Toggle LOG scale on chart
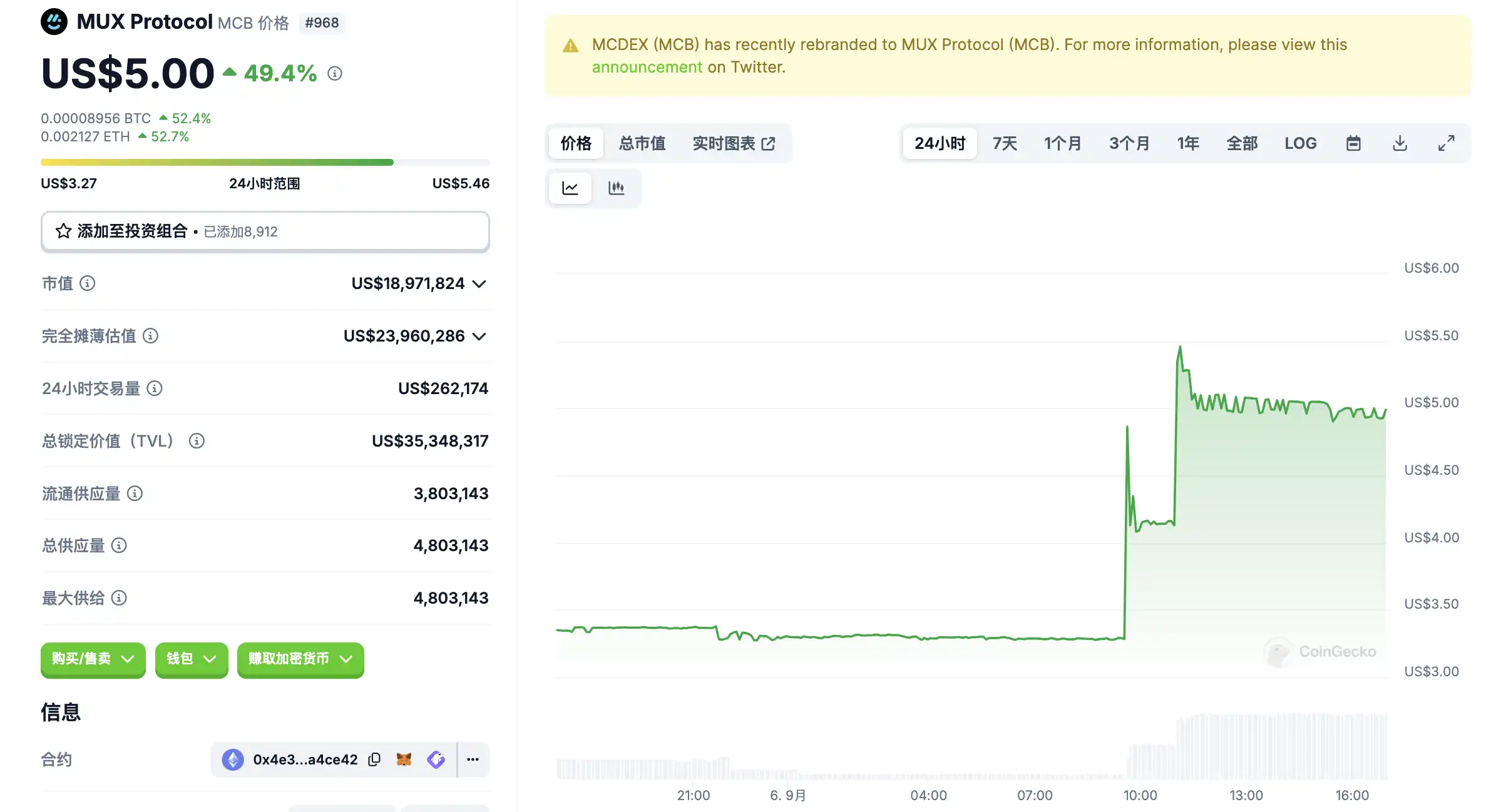The image size is (1501, 812). [1300, 143]
